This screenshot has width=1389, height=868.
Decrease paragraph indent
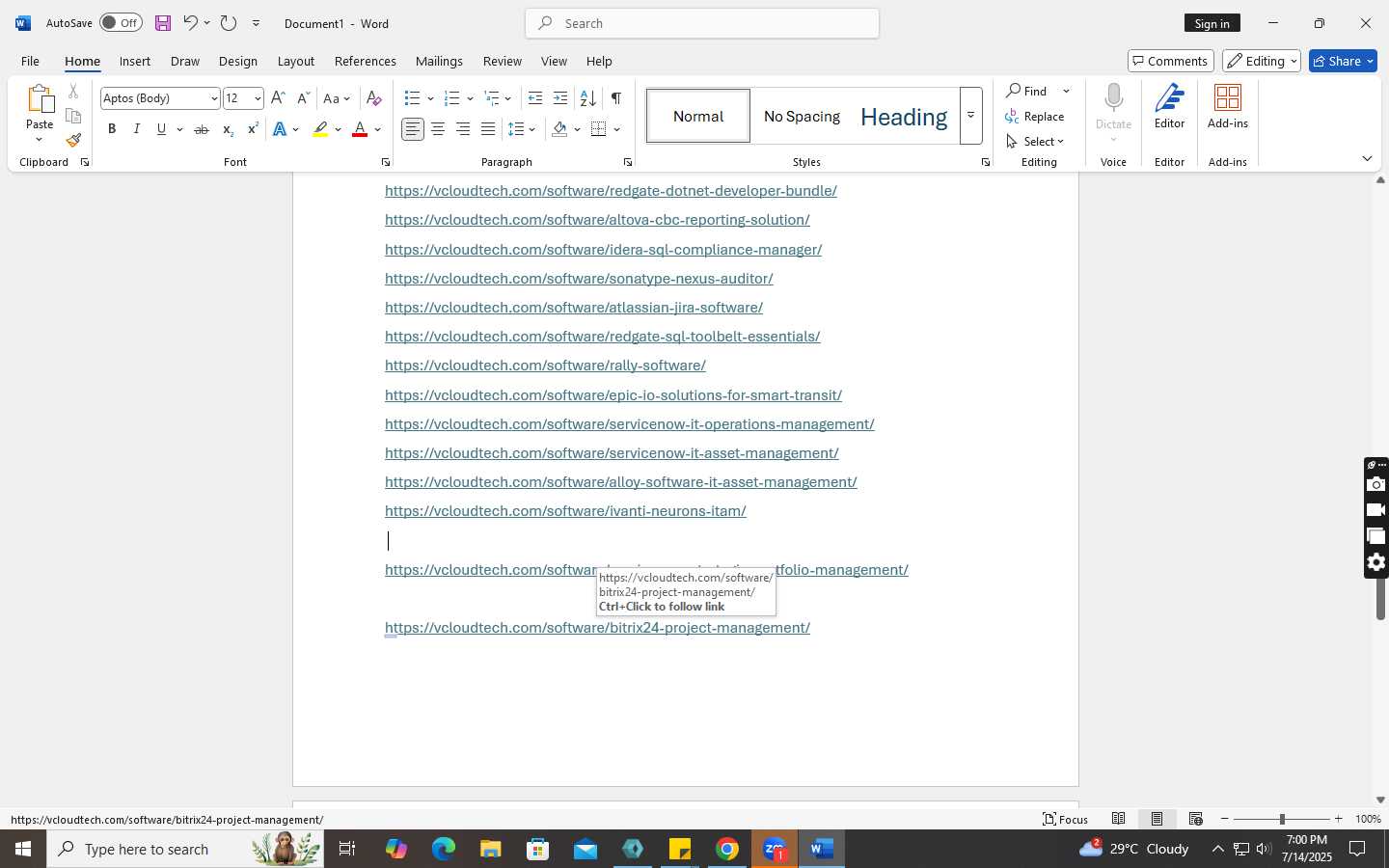tap(535, 98)
